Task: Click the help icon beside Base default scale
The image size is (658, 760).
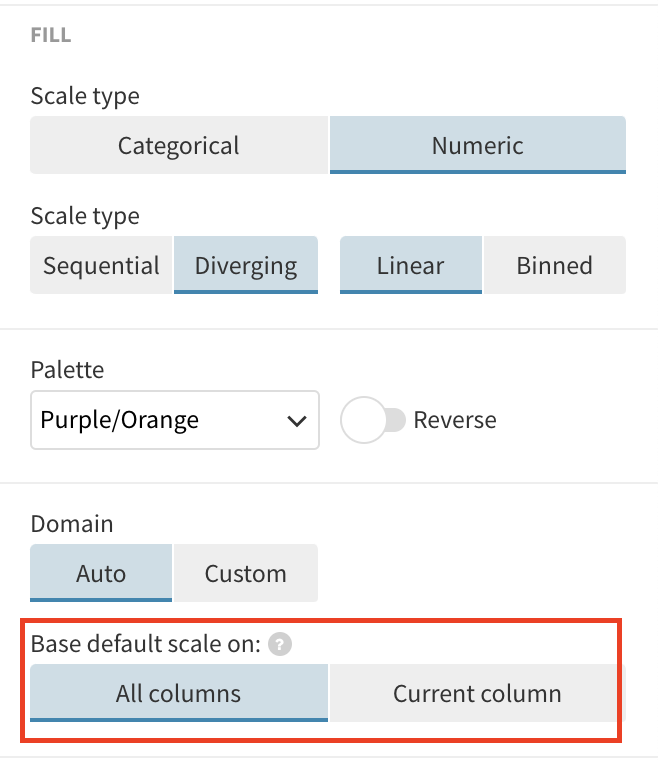Action: (281, 645)
